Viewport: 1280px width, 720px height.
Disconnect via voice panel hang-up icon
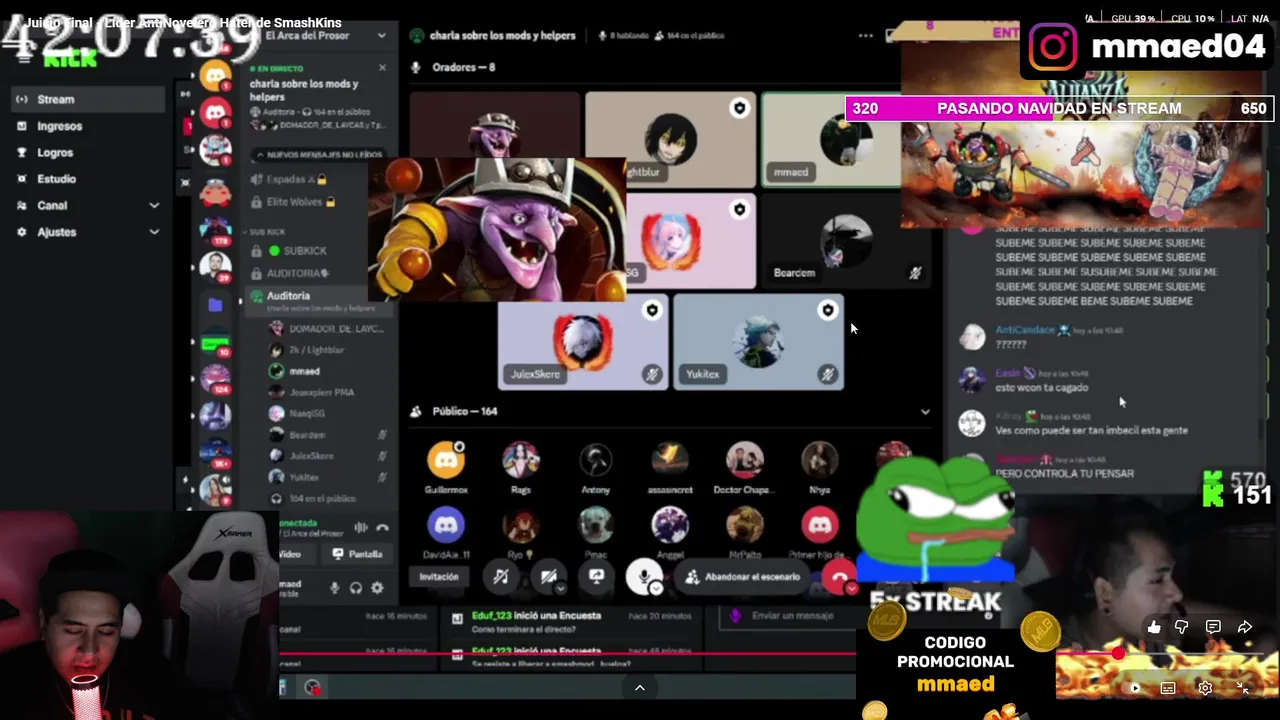[382, 528]
